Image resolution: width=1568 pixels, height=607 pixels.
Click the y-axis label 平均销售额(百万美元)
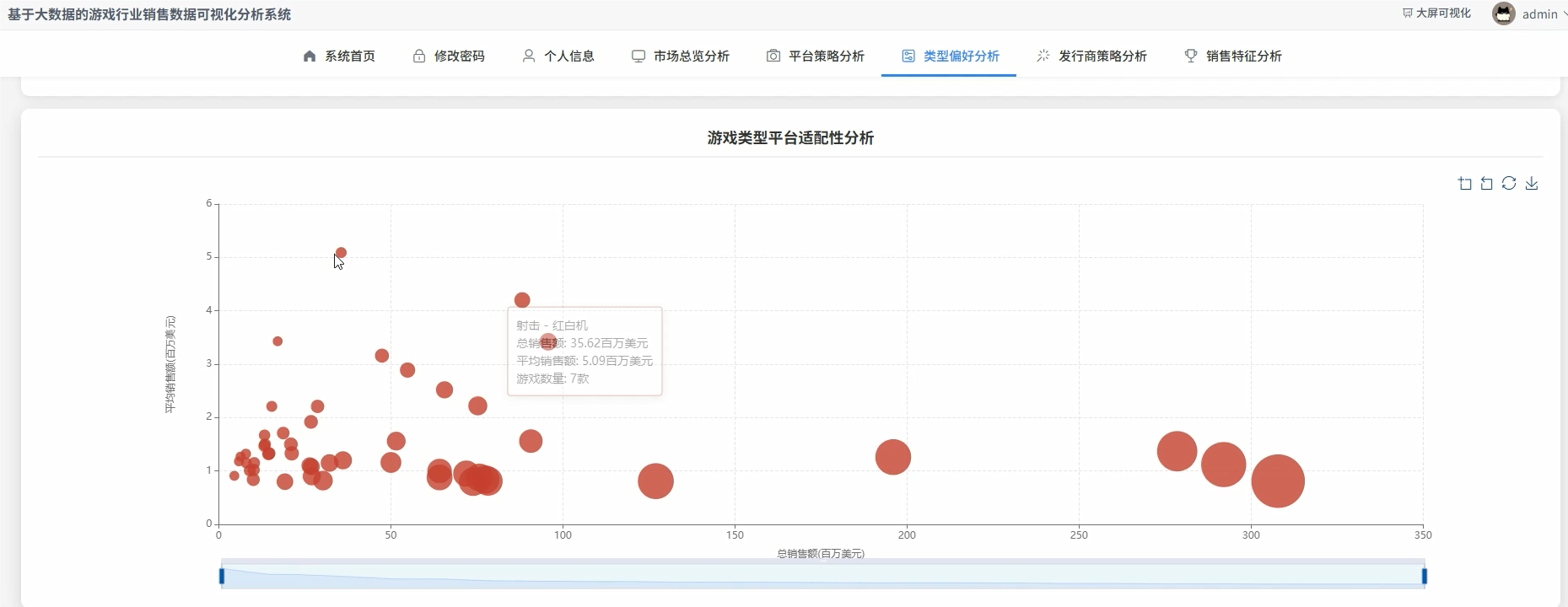tap(170, 365)
